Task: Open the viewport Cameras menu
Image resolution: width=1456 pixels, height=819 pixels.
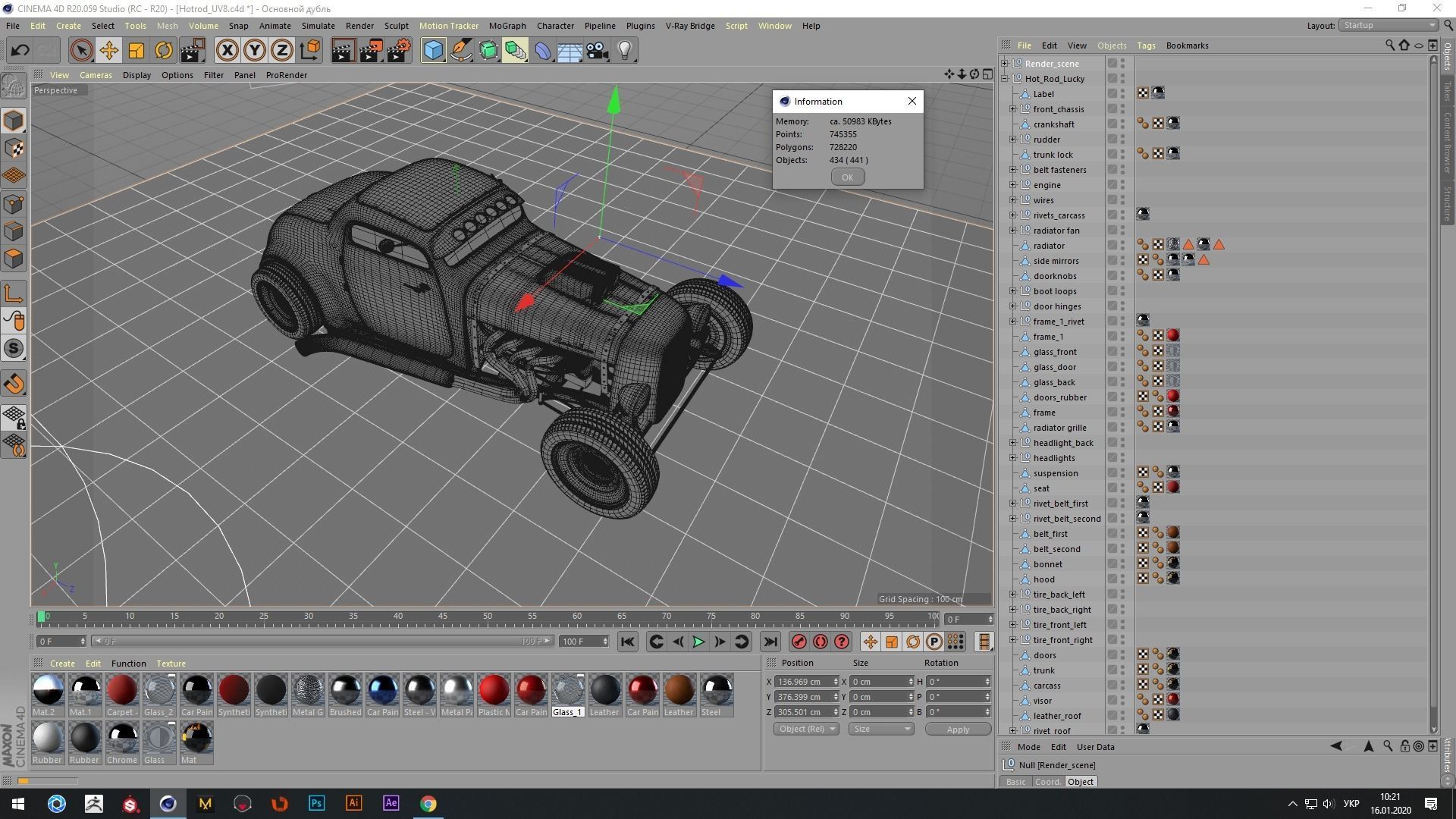Action: [96, 75]
